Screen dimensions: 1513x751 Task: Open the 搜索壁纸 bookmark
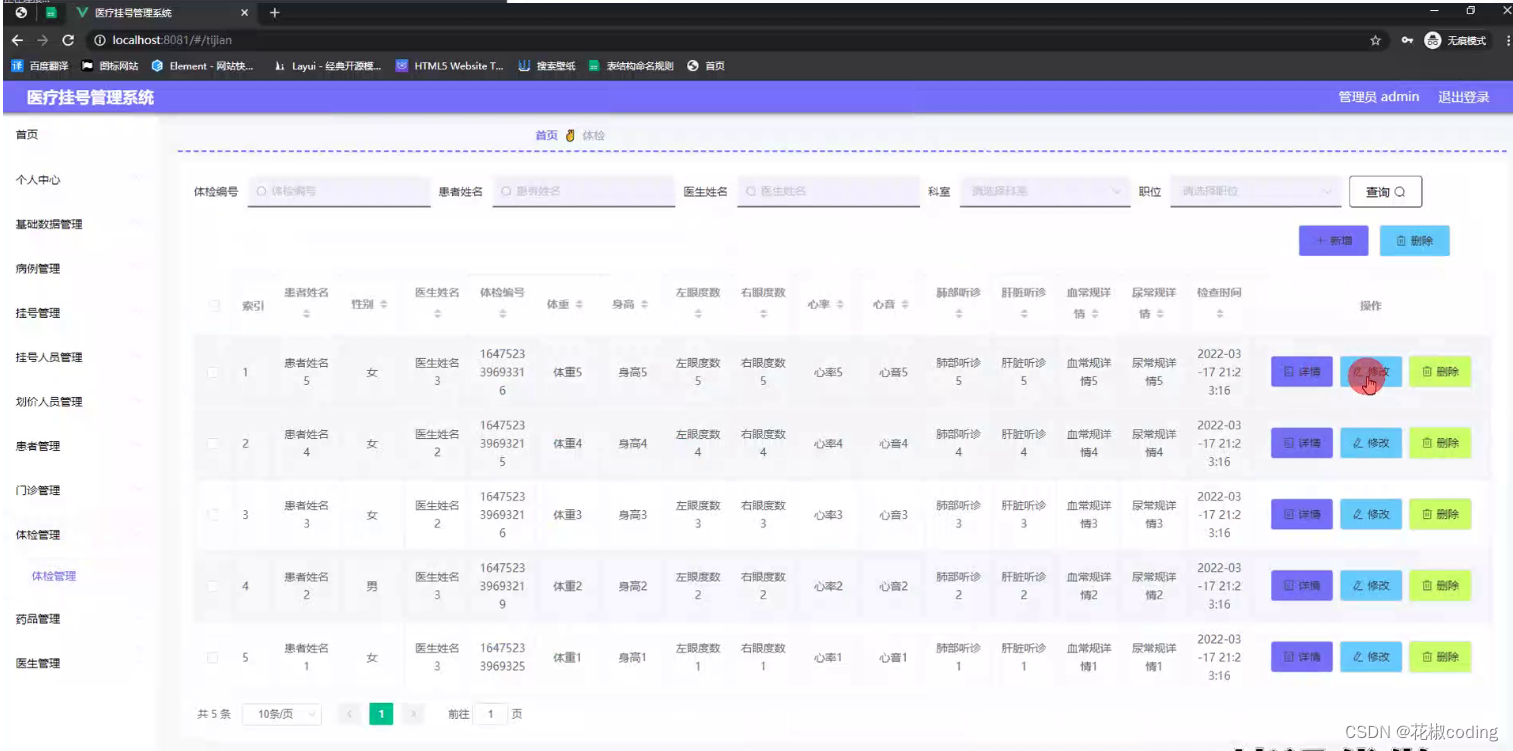(x=547, y=66)
